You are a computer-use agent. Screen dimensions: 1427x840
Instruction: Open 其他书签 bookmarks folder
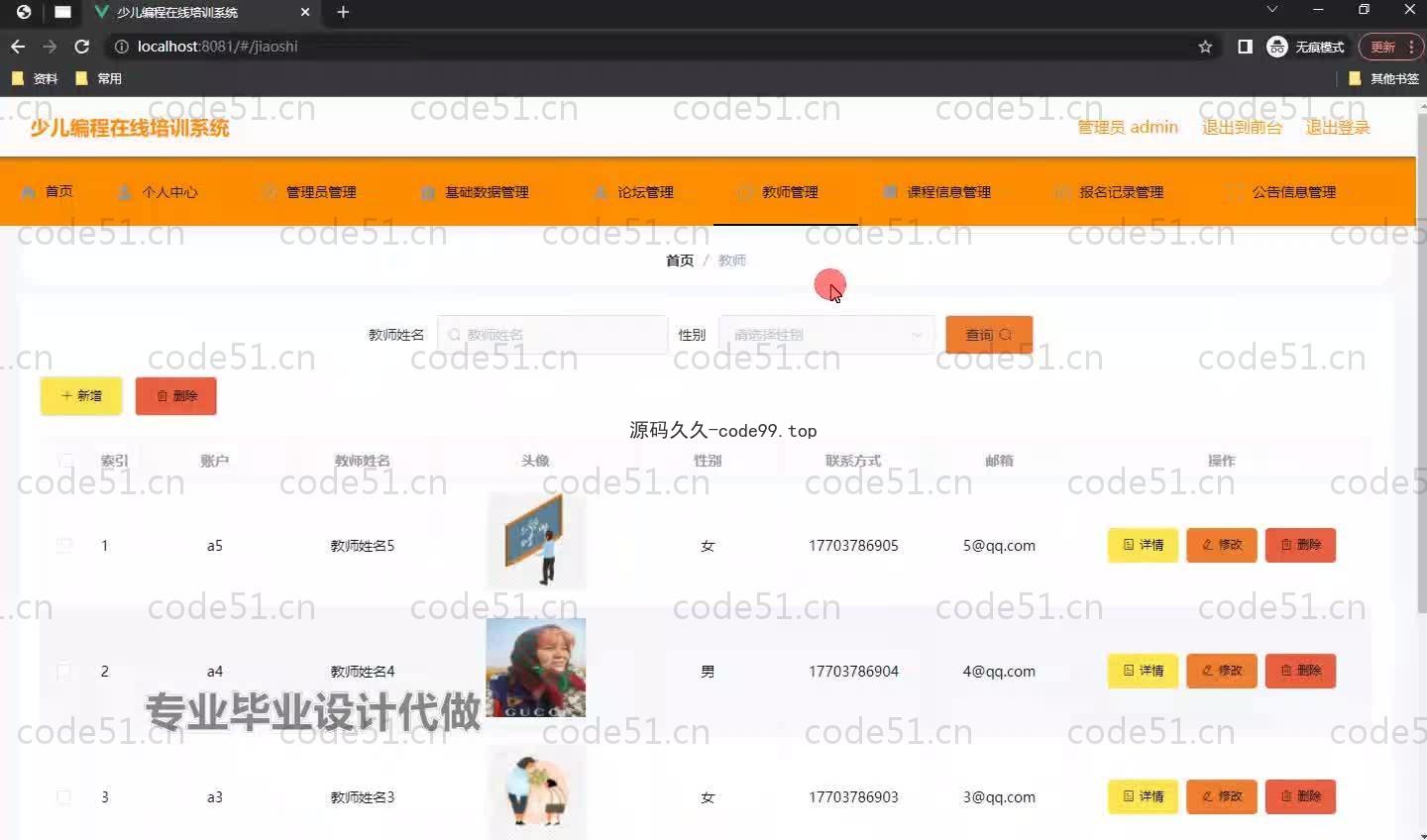click(1384, 78)
